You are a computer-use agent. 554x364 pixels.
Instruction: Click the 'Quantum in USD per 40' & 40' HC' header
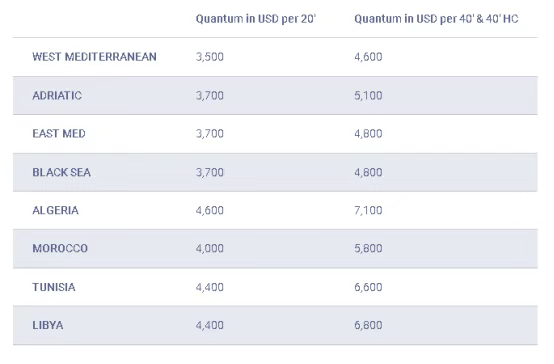[x=436, y=19]
